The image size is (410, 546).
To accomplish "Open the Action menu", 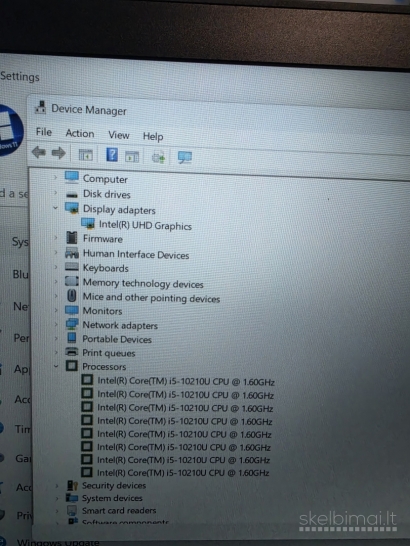I will click(80, 133).
